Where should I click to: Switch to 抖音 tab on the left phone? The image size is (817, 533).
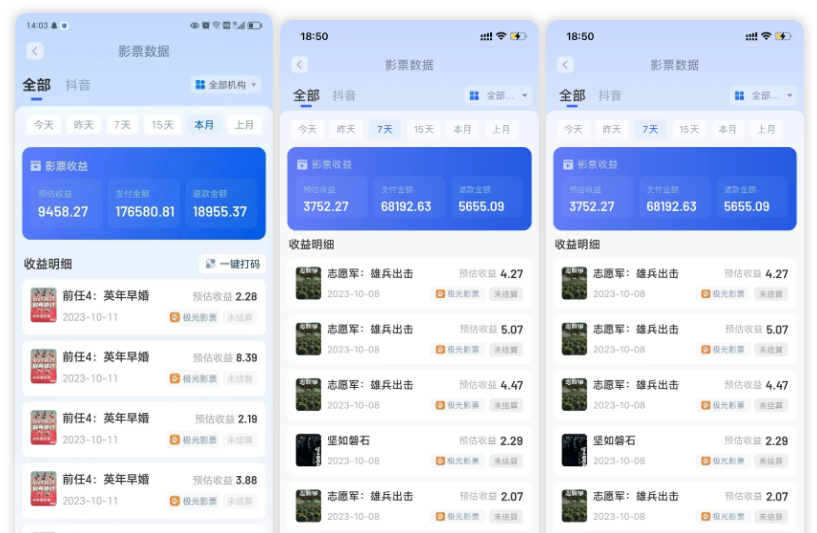pyautogui.click(x=78, y=85)
